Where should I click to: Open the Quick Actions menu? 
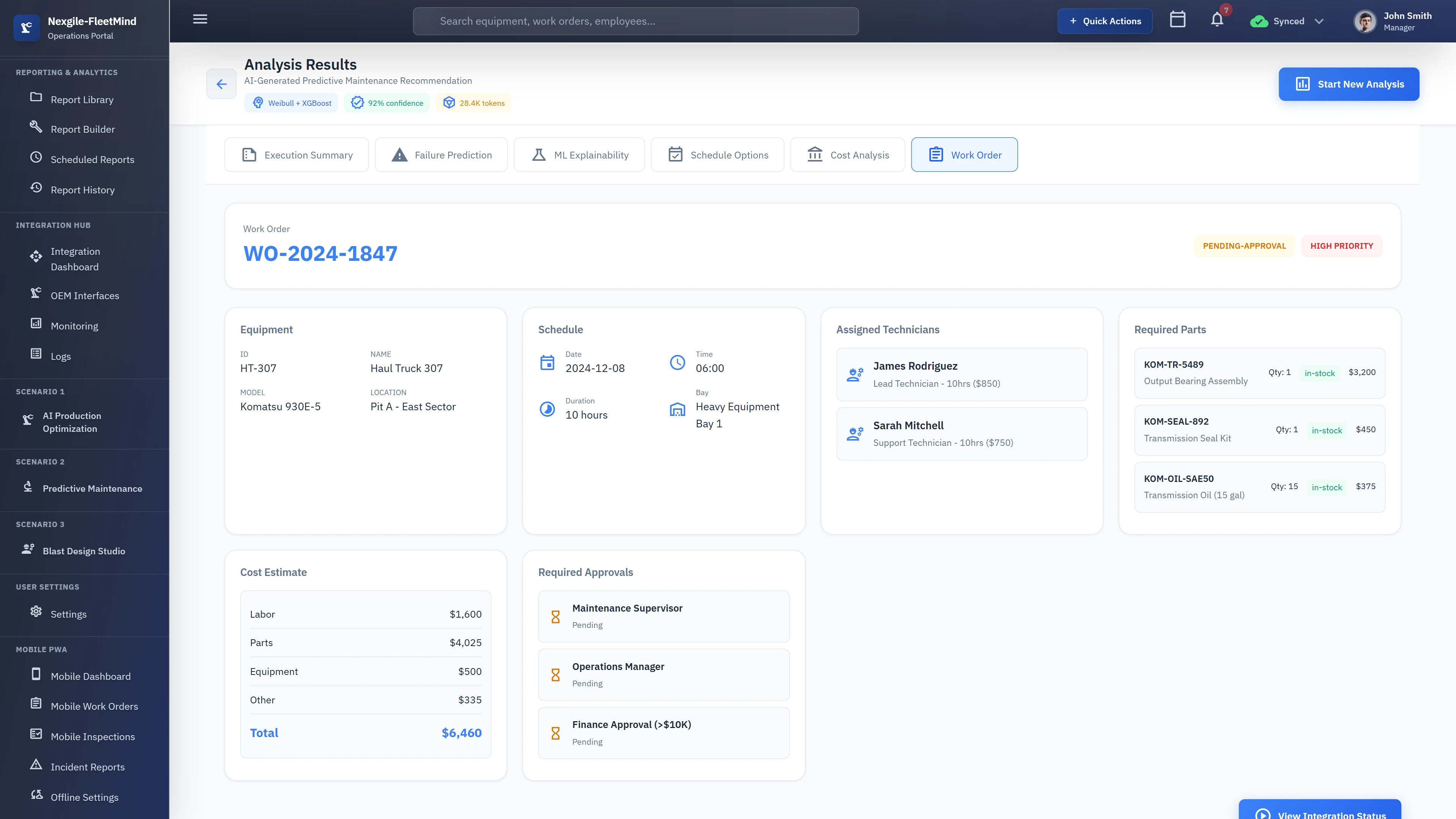(x=1105, y=21)
